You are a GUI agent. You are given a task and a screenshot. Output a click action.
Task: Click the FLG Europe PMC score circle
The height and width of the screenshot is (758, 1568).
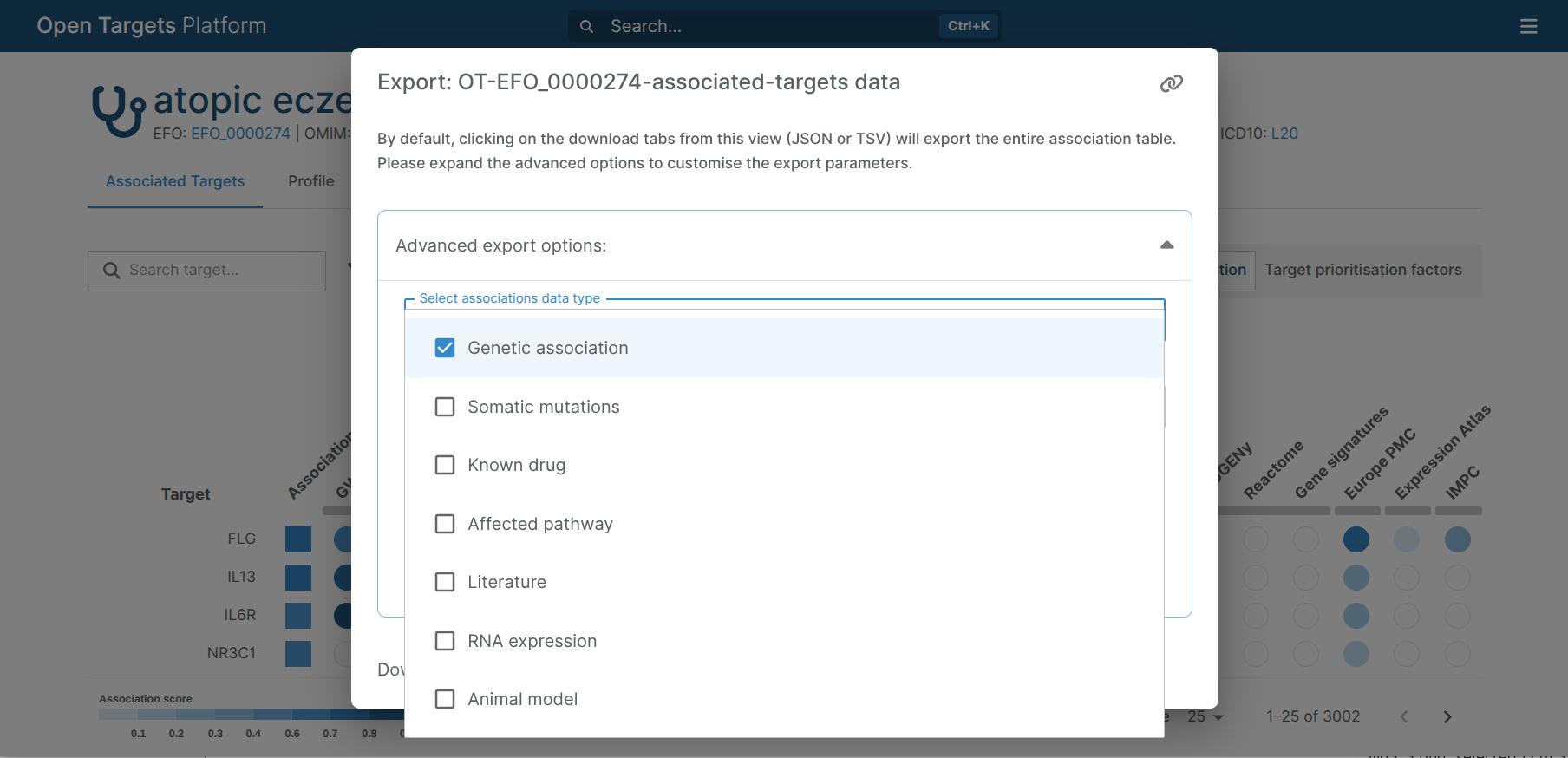[x=1356, y=539]
